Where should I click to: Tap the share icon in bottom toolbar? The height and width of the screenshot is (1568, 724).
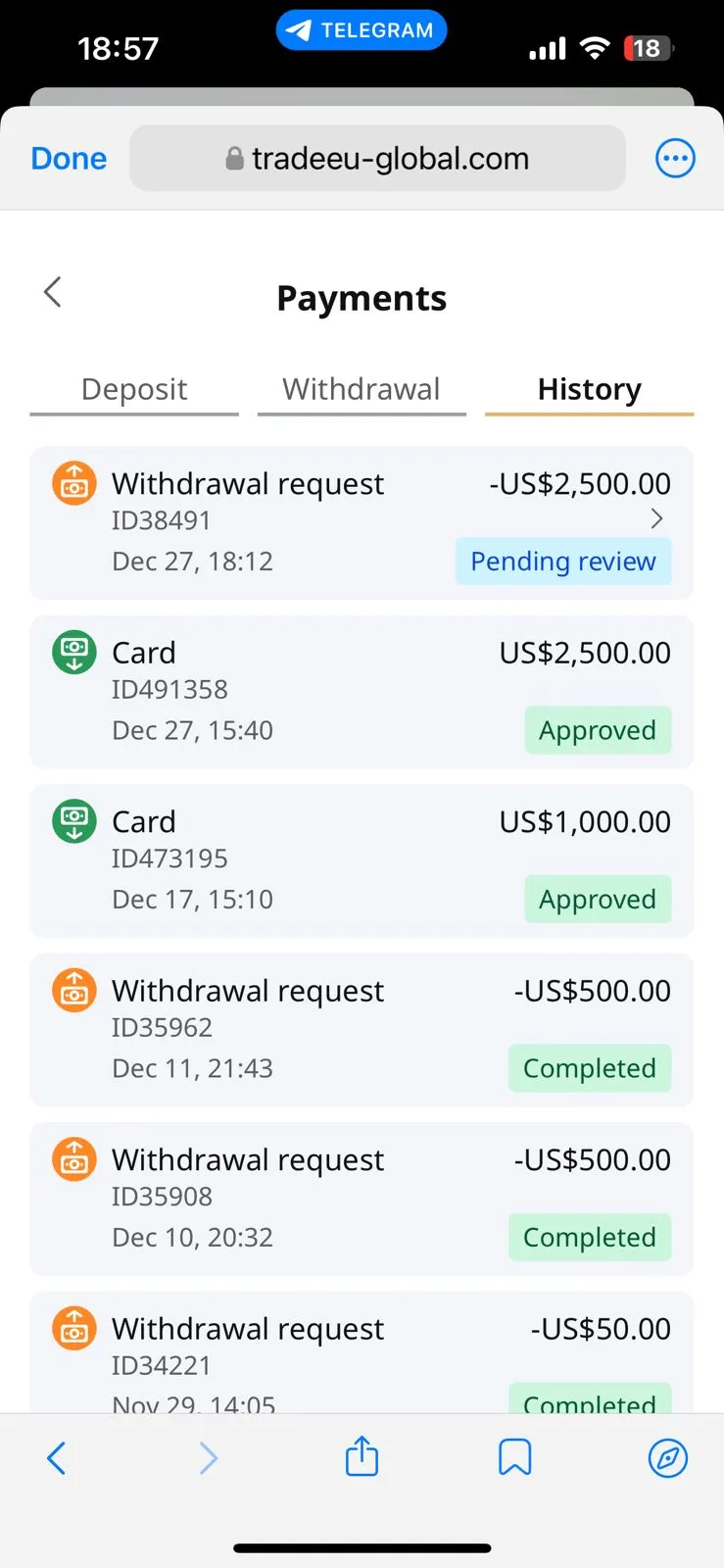(362, 1456)
